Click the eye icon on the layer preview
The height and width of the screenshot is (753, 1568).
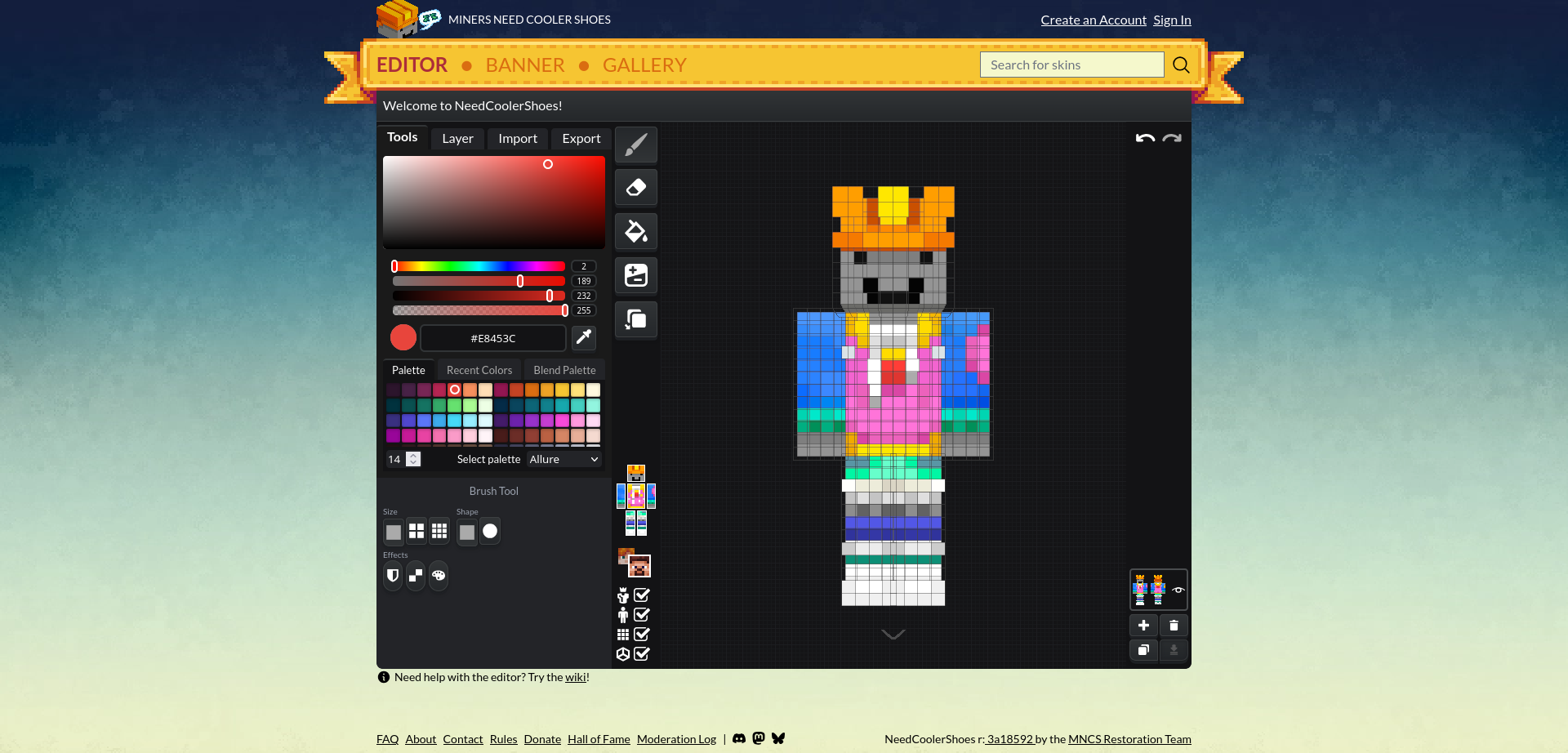1178,590
